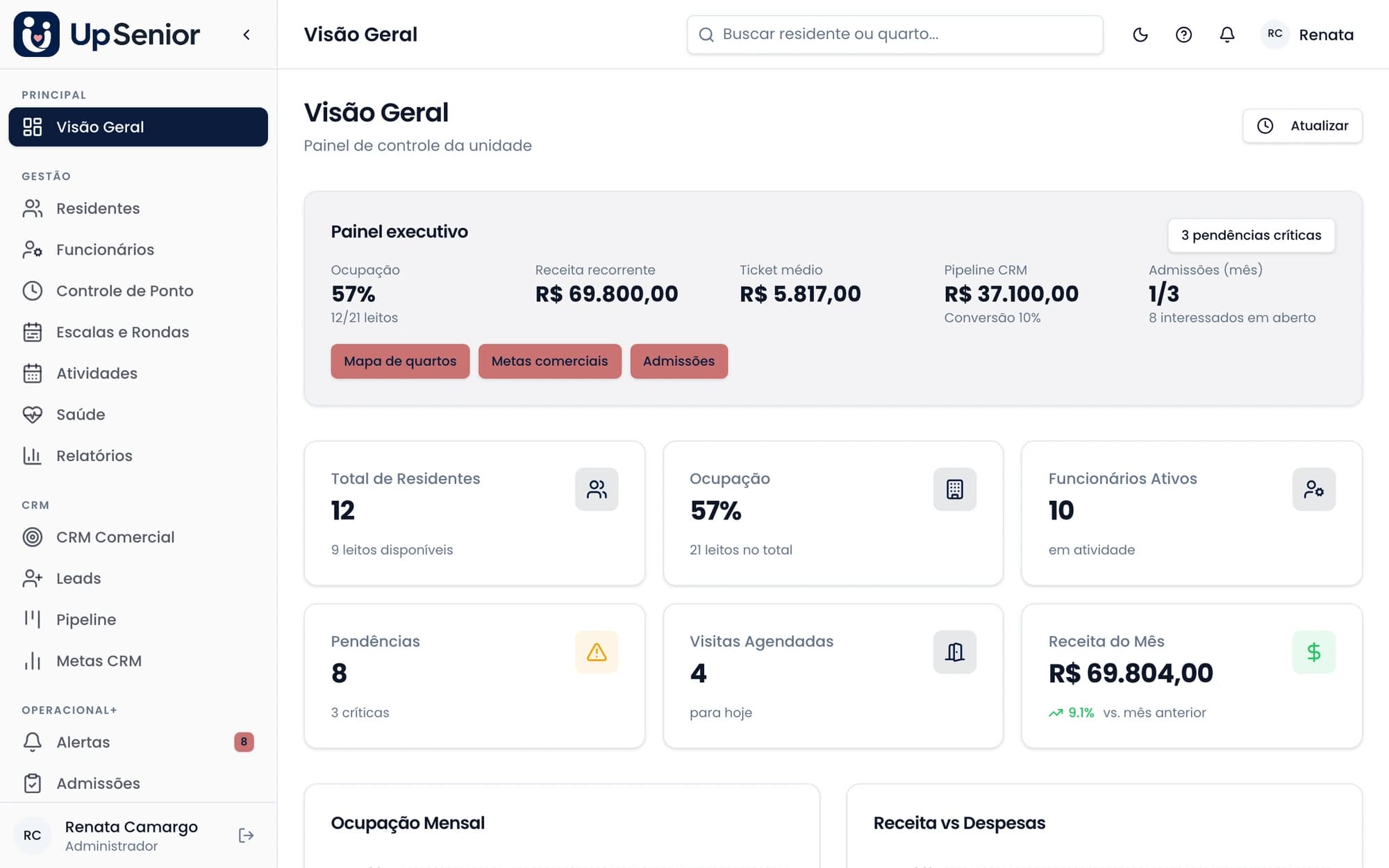Click the Metas CRM chart icon
The width and height of the screenshot is (1389, 868).
point(33,660)
